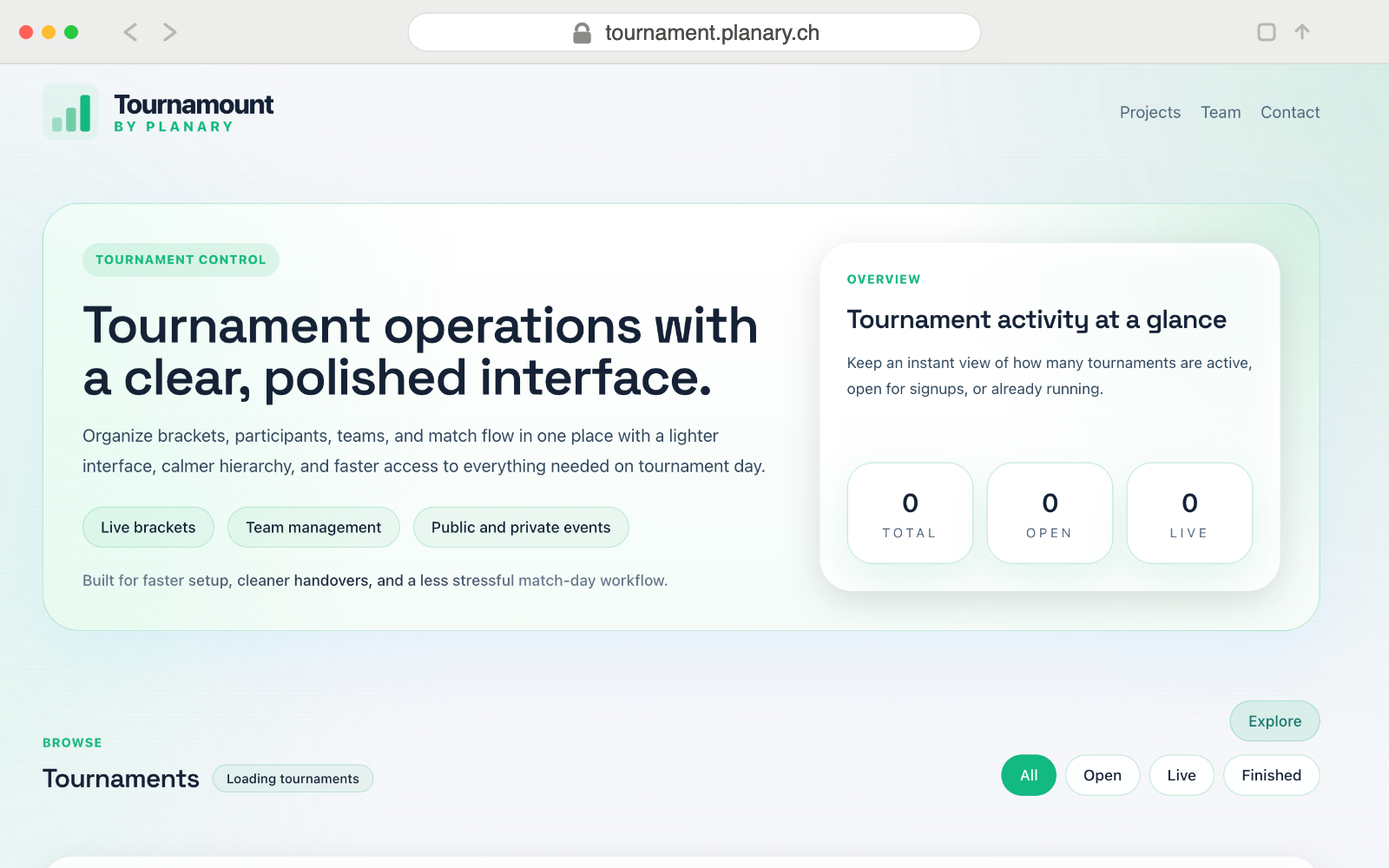
Task: Click the Tournaments section heading
Action: point(121,779)
